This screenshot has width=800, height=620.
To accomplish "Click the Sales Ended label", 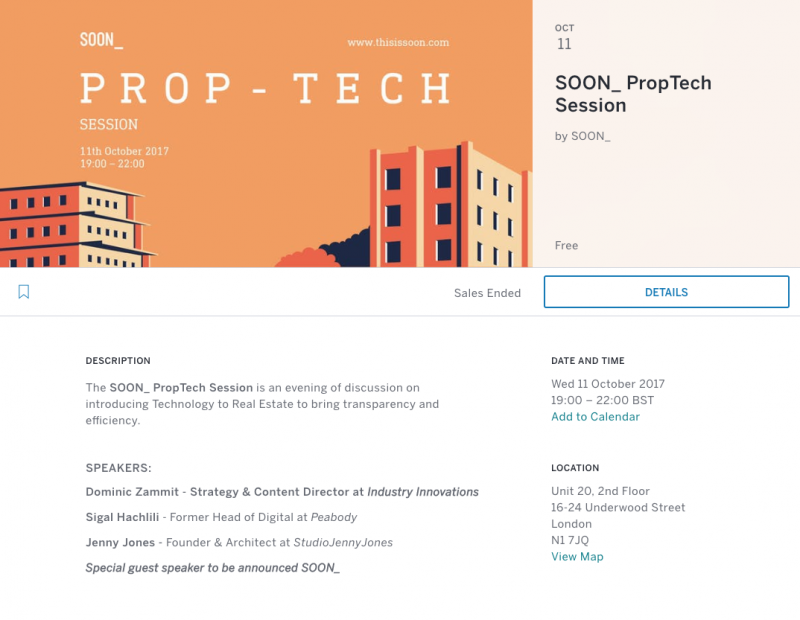I will [486, 293].
